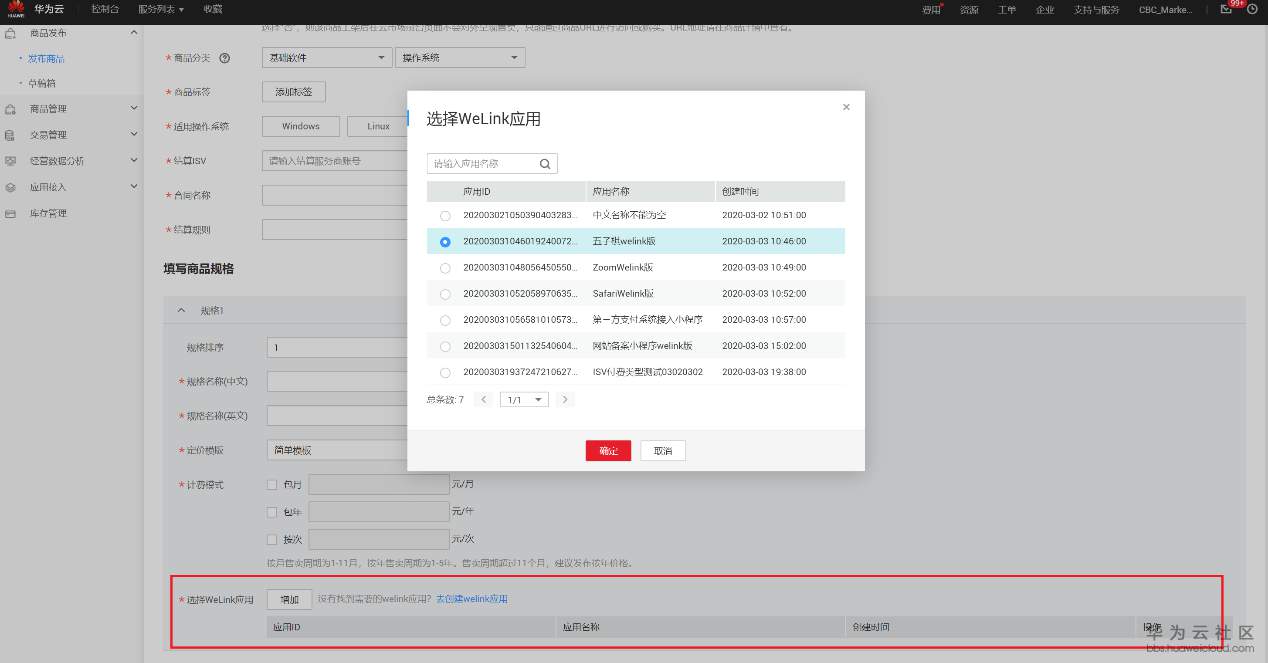1268x663 pixels.
Task: Expand the 经营数据分析 sidebar chevron
Action: pos(134,161)
